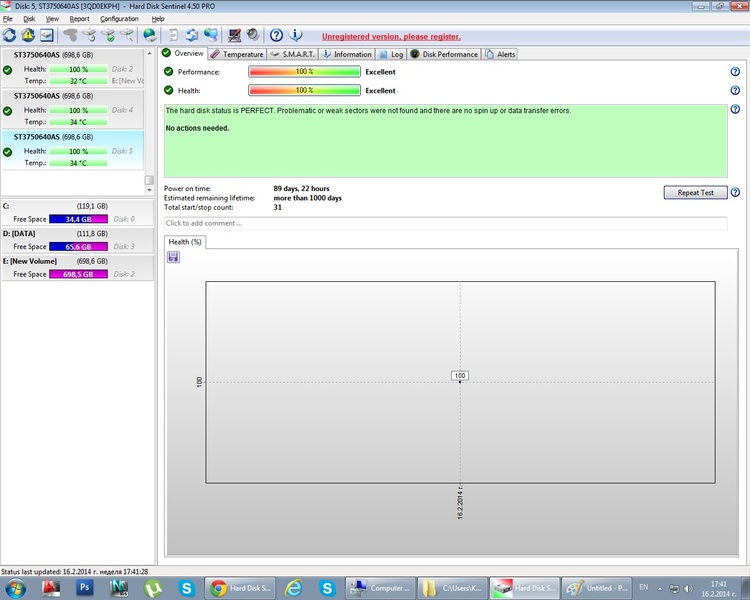
Task: Click the Repeat Test button
Action: tap(695, 192)
